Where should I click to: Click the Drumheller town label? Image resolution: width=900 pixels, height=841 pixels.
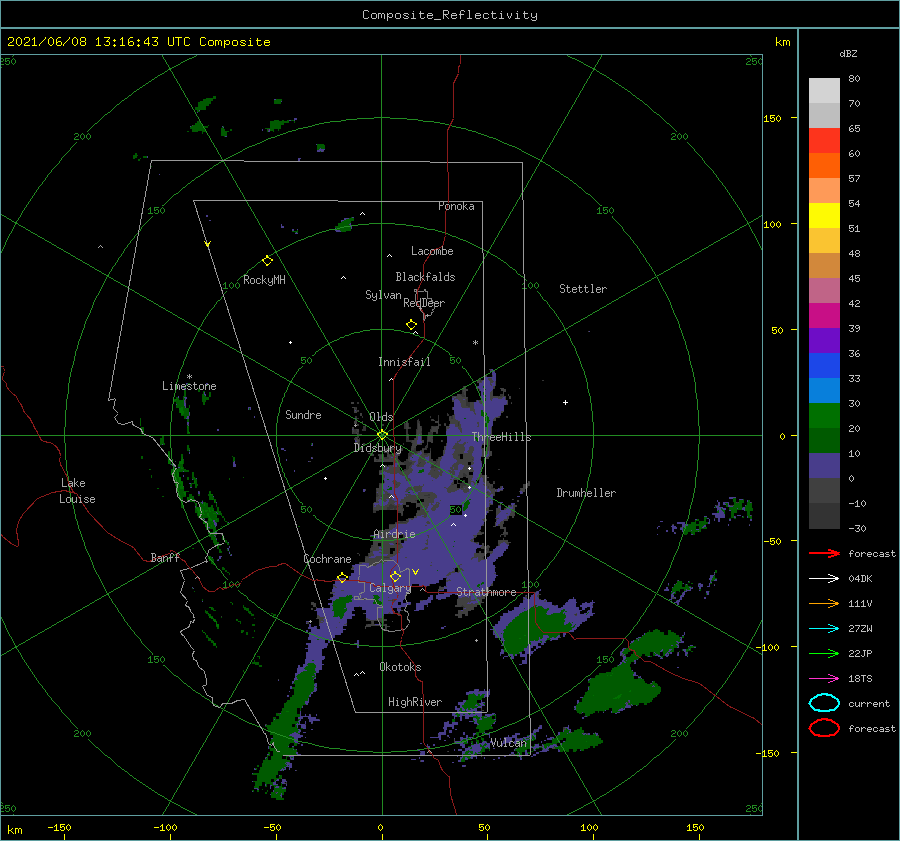click(586, 493)
